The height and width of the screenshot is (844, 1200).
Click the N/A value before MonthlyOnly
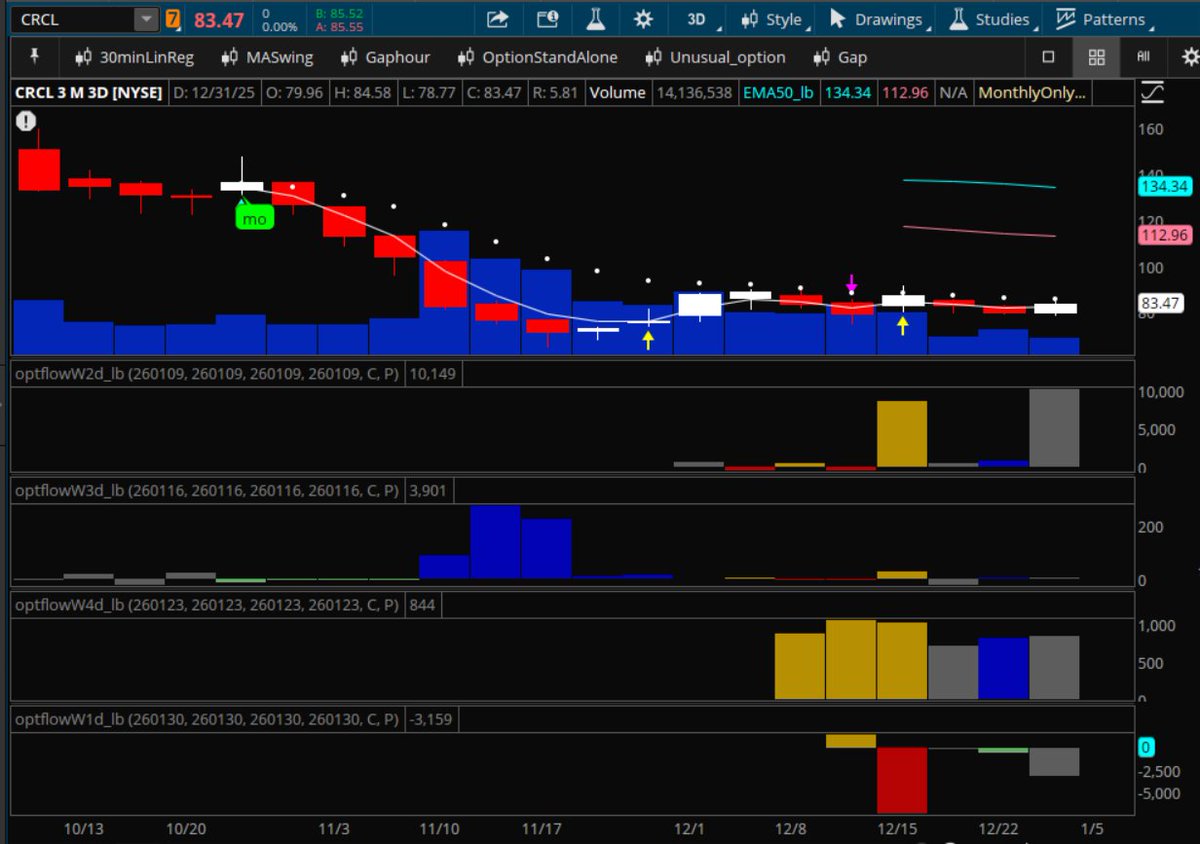coord(954,93)
